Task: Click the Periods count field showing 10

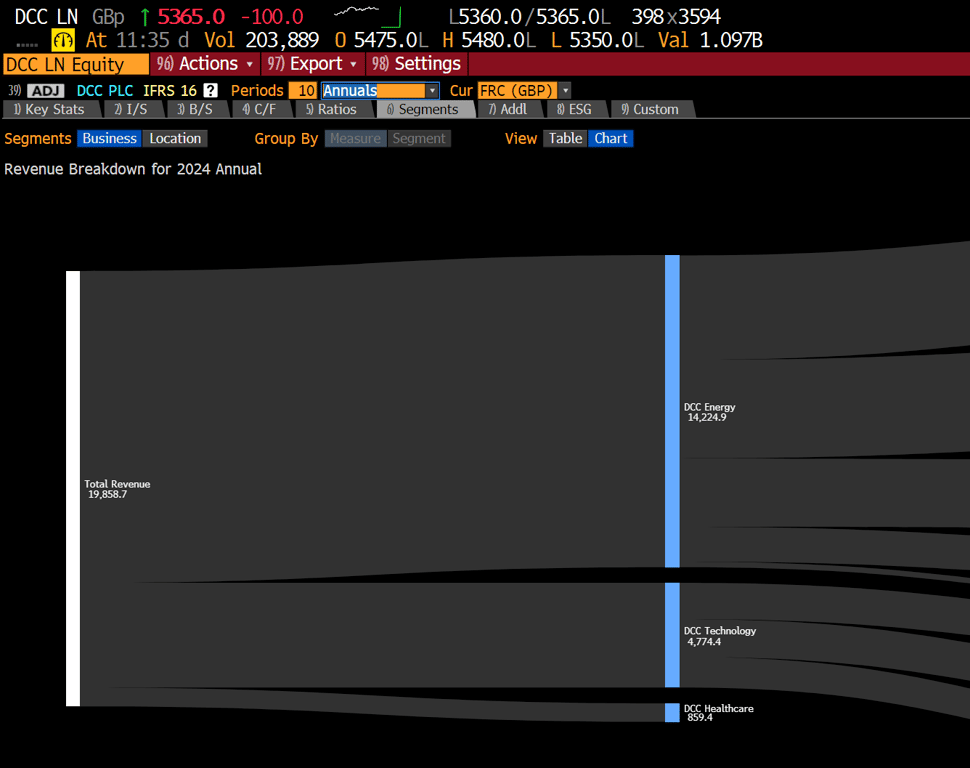Action: (303, 90)
